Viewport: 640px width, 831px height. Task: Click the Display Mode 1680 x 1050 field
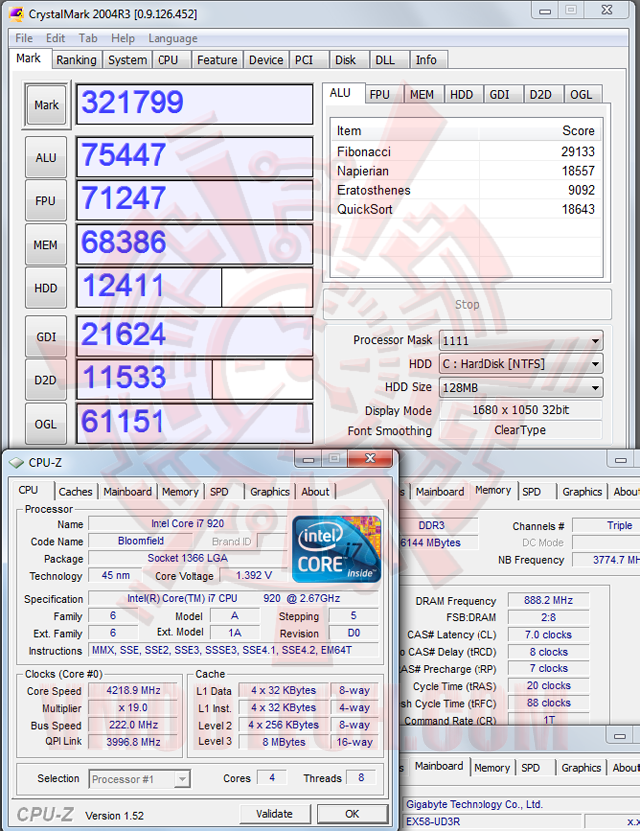pyautogui.click(x=520, y=410)
